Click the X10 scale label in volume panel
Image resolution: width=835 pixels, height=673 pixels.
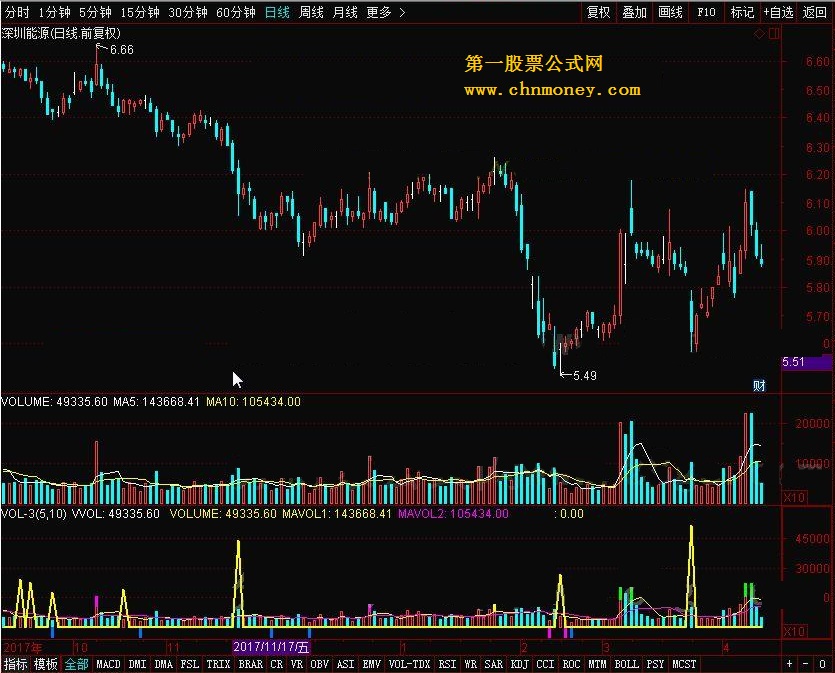coord(795,497)
